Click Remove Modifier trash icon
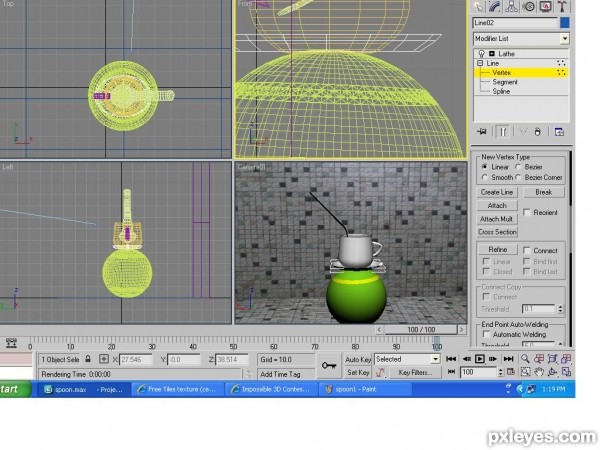This screenshot has height=450, width=600. (x=538, y=132)
